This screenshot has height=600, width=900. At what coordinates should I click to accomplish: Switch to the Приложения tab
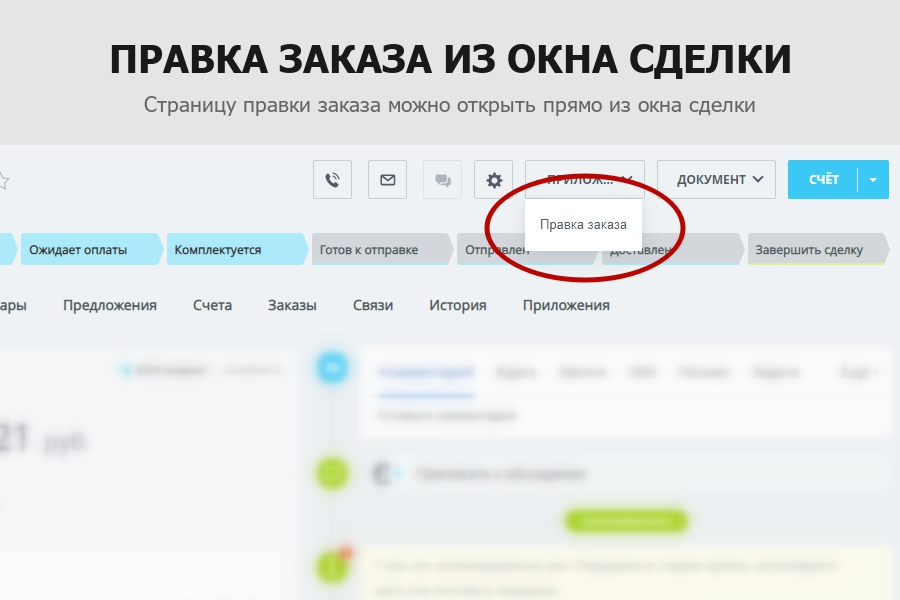pyautogui.click(x=565, y=305)
